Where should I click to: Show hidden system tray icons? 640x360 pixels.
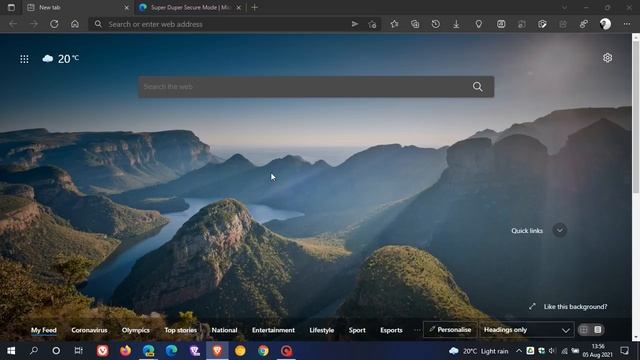[x=519, y=351]
